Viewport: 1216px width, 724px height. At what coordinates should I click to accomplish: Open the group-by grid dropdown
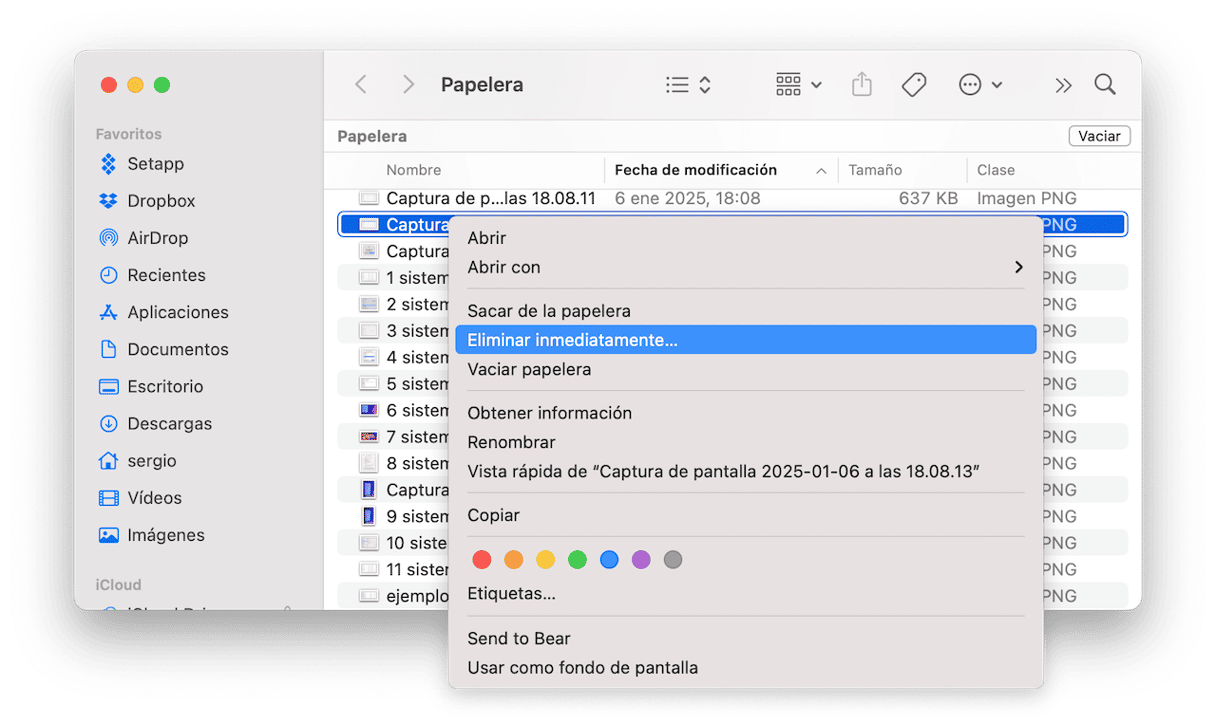click(799, 85)
